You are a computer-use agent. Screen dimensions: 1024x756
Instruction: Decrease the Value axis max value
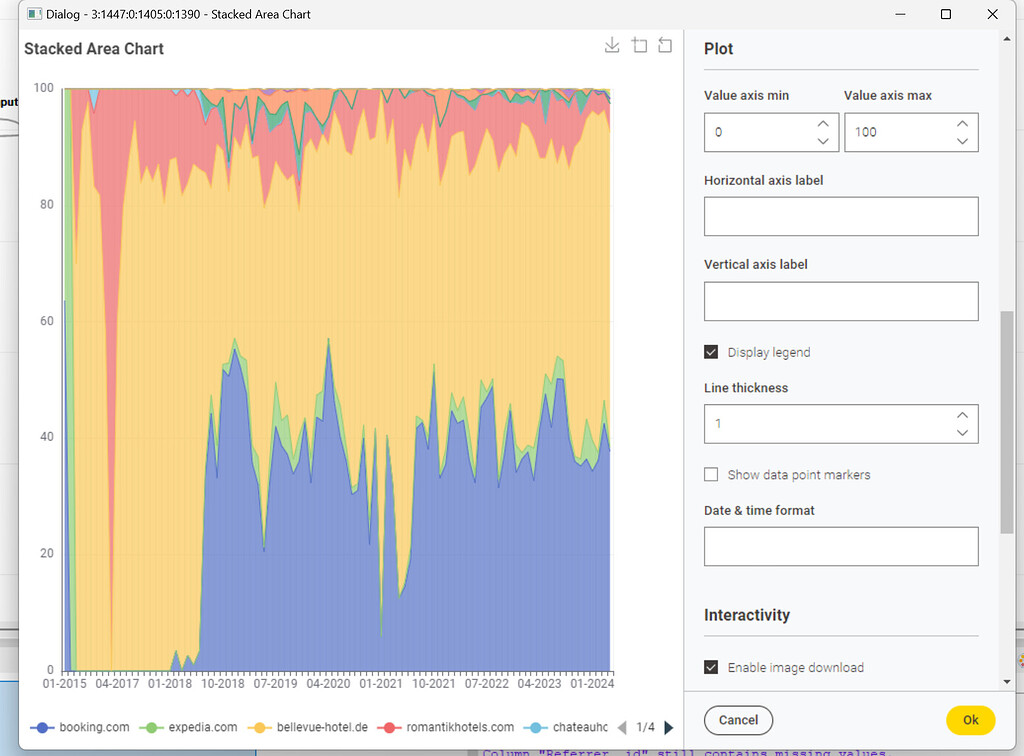click(x=962, y=141)
